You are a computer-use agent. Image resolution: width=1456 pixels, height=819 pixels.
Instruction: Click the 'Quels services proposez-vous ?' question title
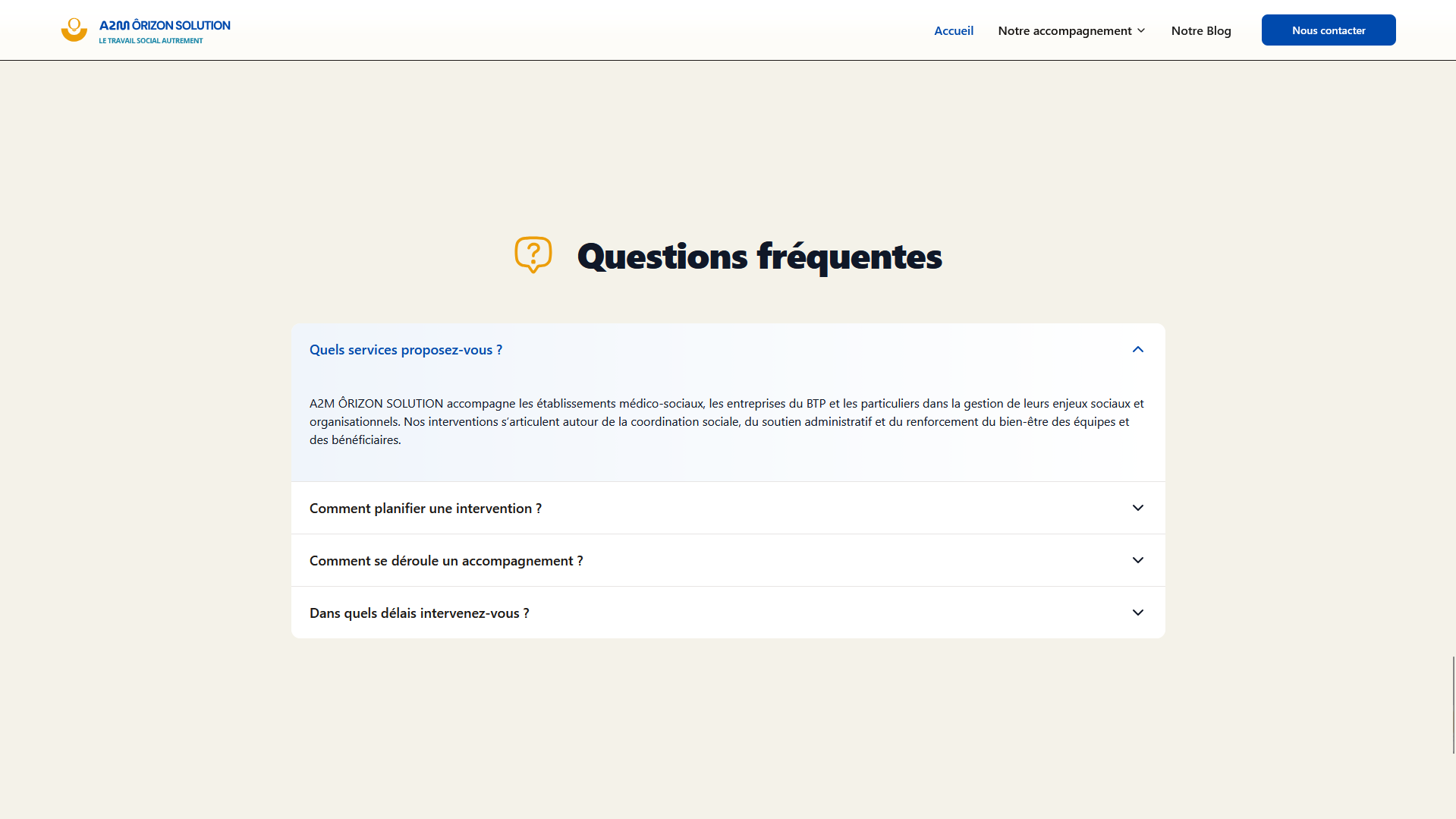click(405, 349)
